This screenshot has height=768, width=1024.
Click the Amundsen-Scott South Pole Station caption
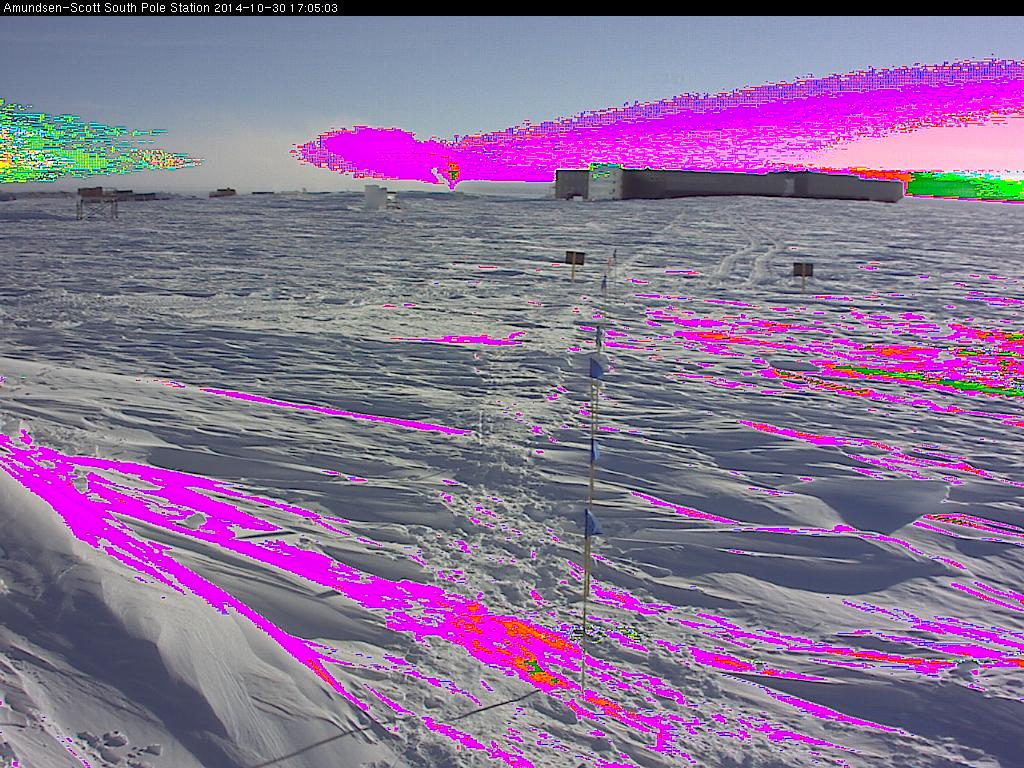tap(105, 8)
